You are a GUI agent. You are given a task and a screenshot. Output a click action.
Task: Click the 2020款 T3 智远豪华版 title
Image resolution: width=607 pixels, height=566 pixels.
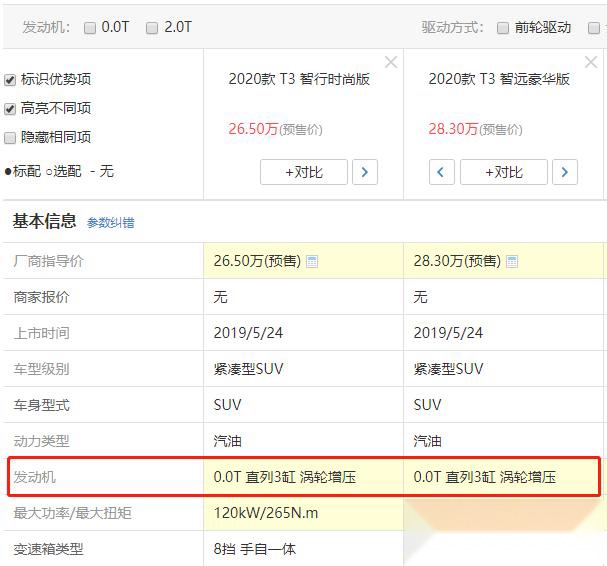tap(499, 79)
